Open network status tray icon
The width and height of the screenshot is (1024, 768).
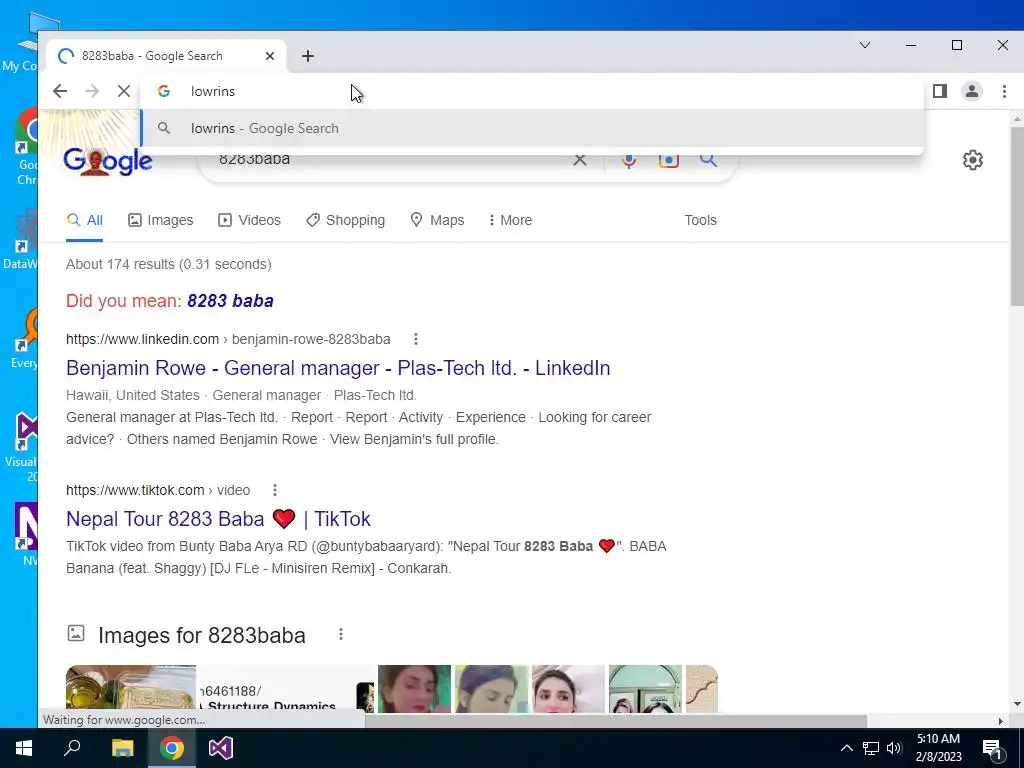pos(871,748)
